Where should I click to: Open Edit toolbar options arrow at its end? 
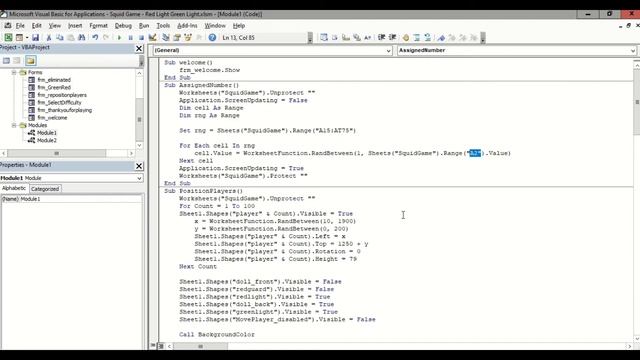483,38
